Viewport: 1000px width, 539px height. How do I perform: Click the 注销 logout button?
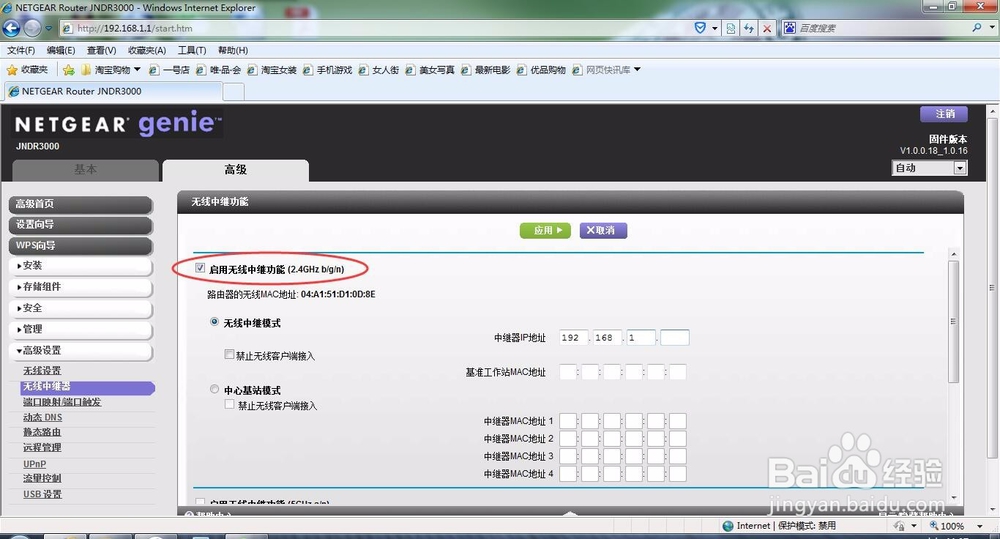click(944, 114)
